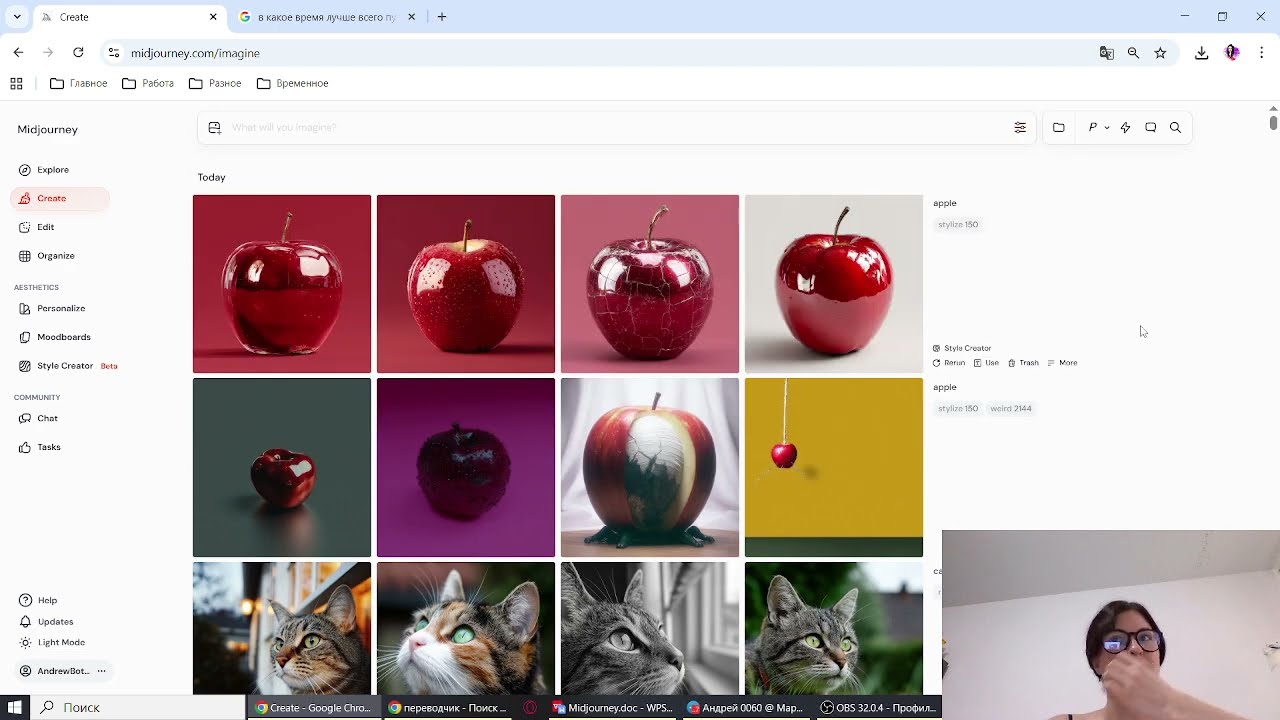Open the dark purple apple image
Screen dimensions: 1280x720
pyautogui.click(x=466, y=467)
